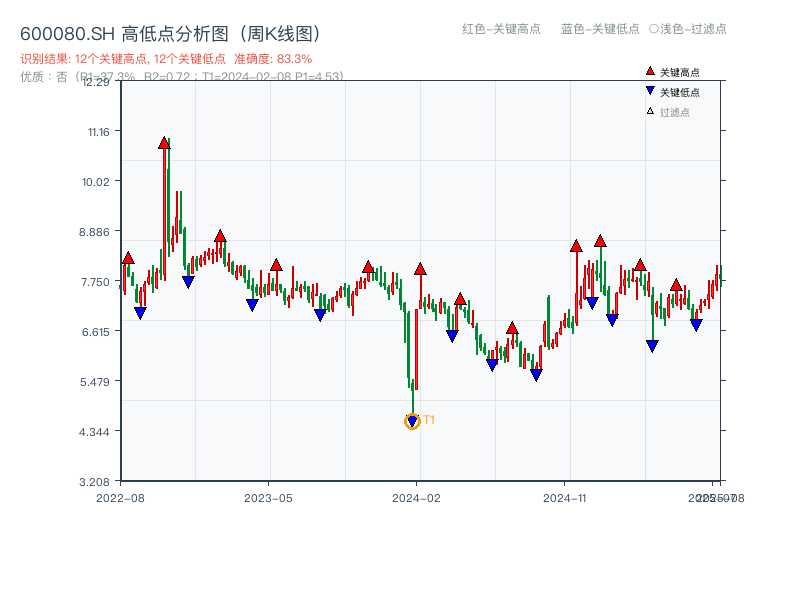The width and height of the screenshot is (800, 600).
Task: Click the 8.886 price axis label
Action: coord(94,232)
